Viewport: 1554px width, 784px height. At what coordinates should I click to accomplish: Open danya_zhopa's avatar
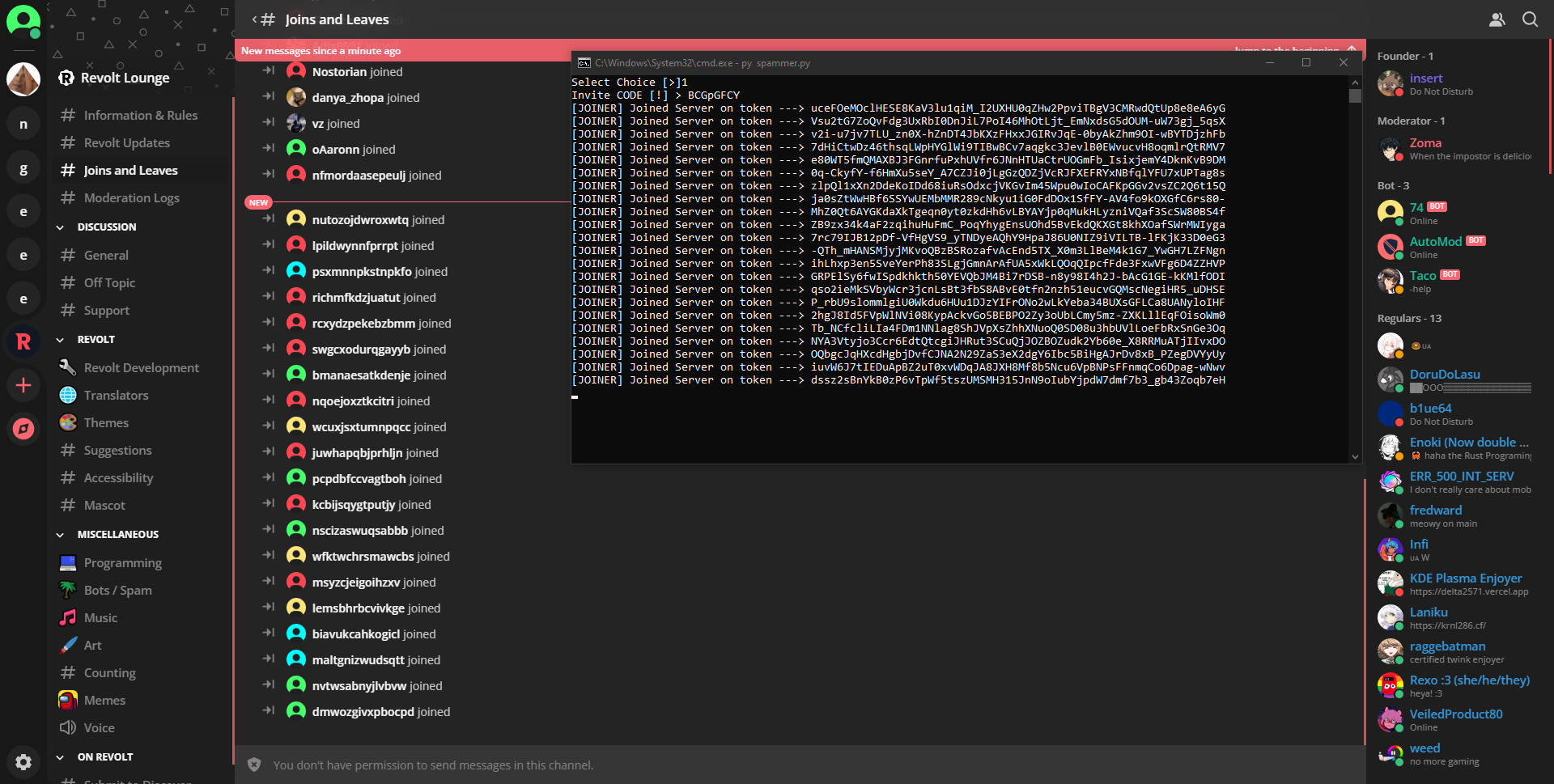(x=296, y=97)
